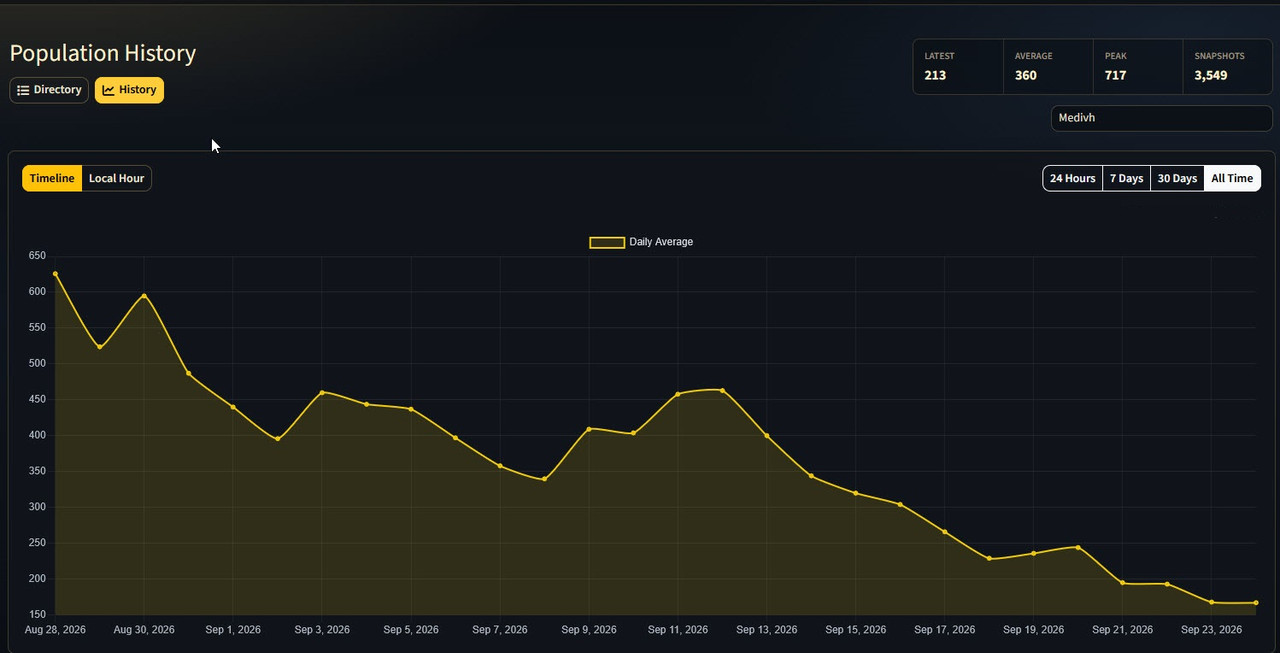Select the Sep 21, 2026 data point
Screen dimensions: 1280x653
point(1123,583)
